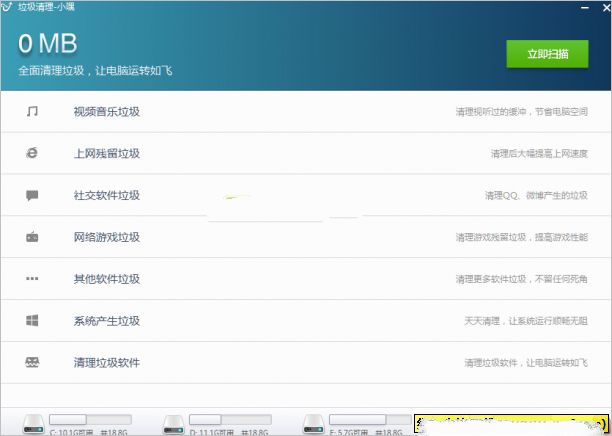Click the C: drive icon
The height and width of the screenshot is (436, 612).
tap(31, 423)
